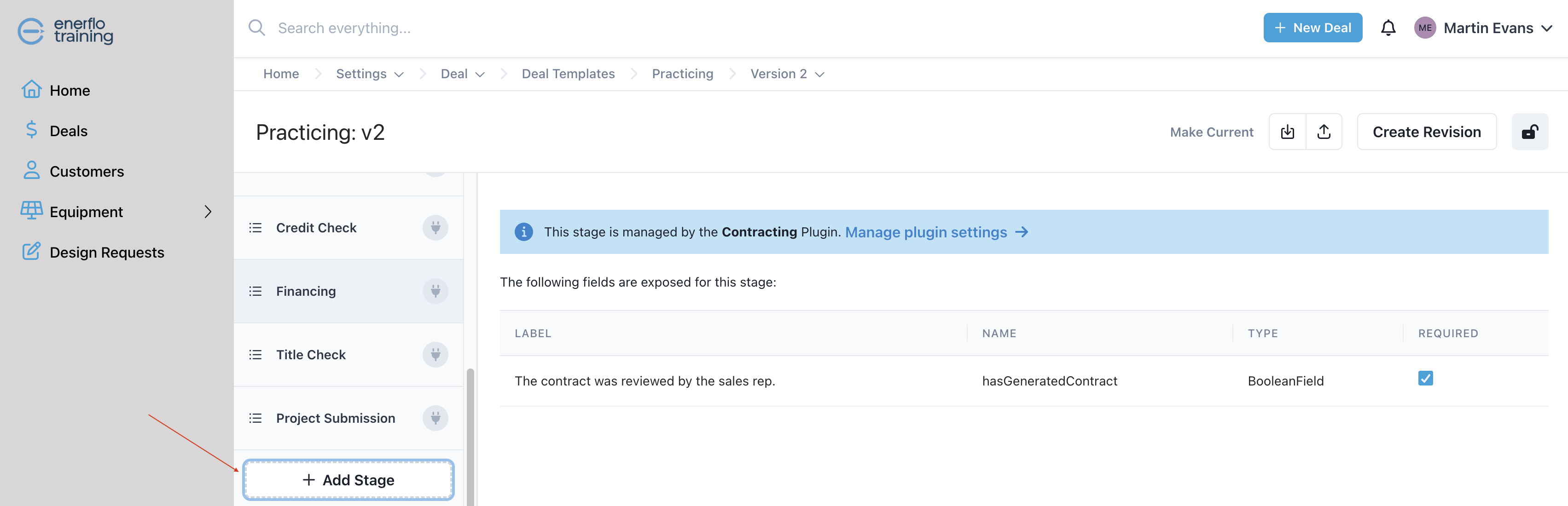
Task: Click the Practicing breadcrumb link
Action: (682, 74)
